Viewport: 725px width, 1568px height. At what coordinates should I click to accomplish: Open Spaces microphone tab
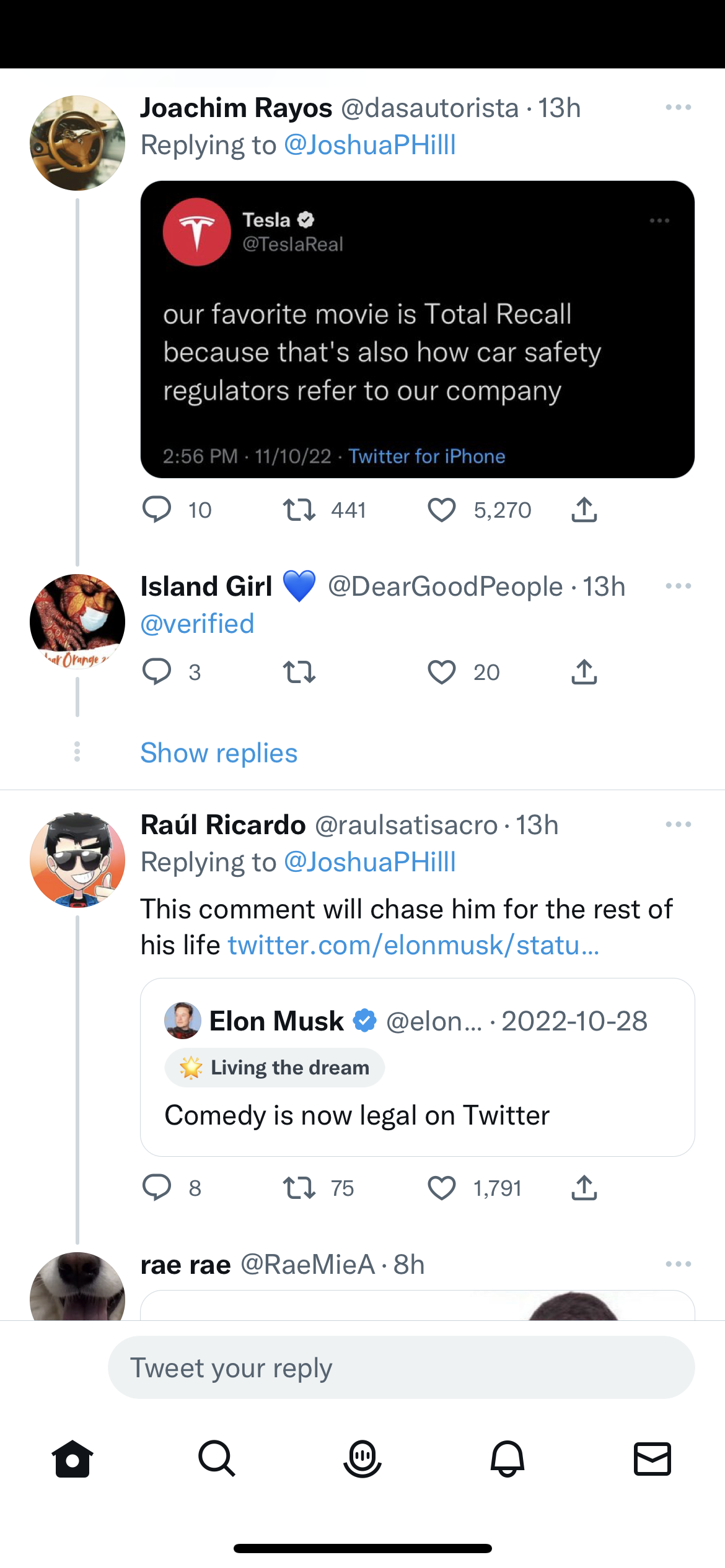click(362, 1458)
